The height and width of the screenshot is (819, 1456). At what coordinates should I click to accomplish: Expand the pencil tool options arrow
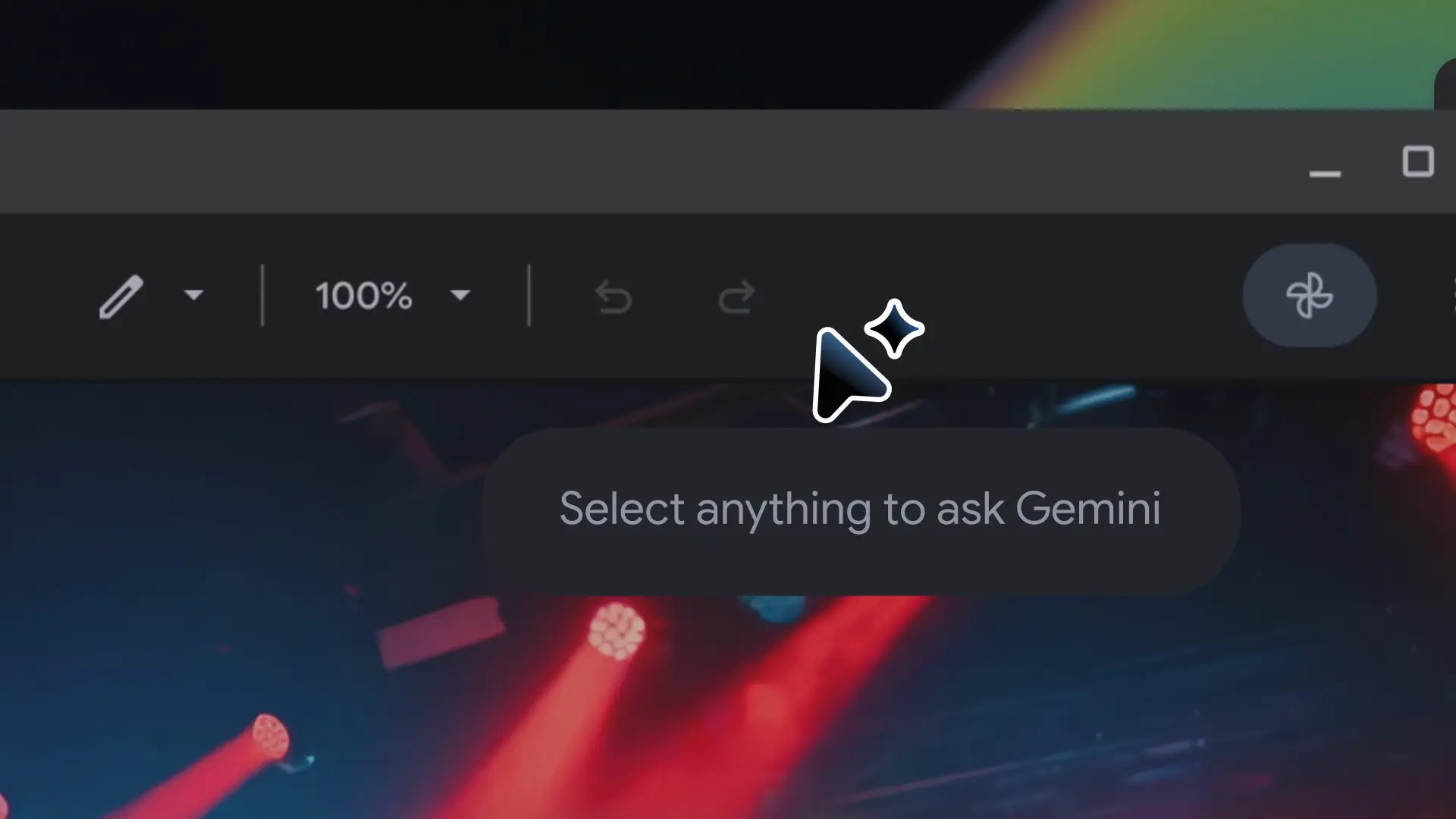click(x=193, y=295)
